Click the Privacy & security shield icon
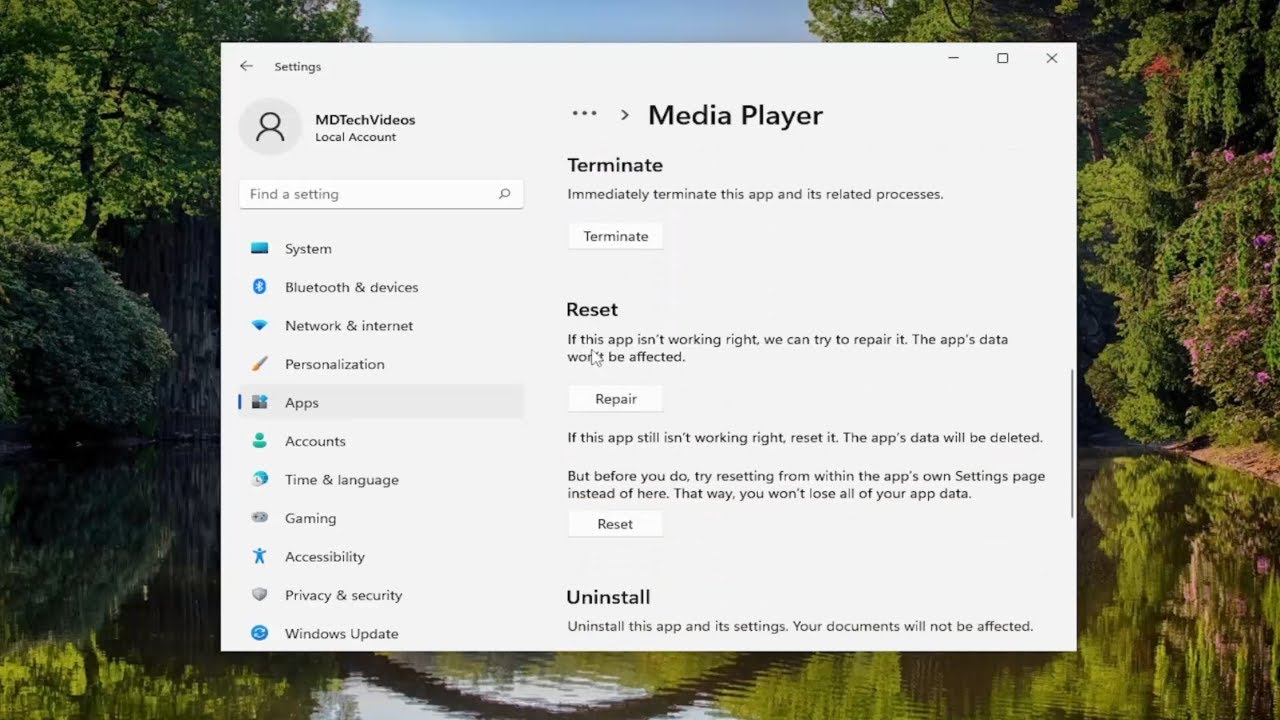Screen dimensions: 1280x720 tap(260, 595)
